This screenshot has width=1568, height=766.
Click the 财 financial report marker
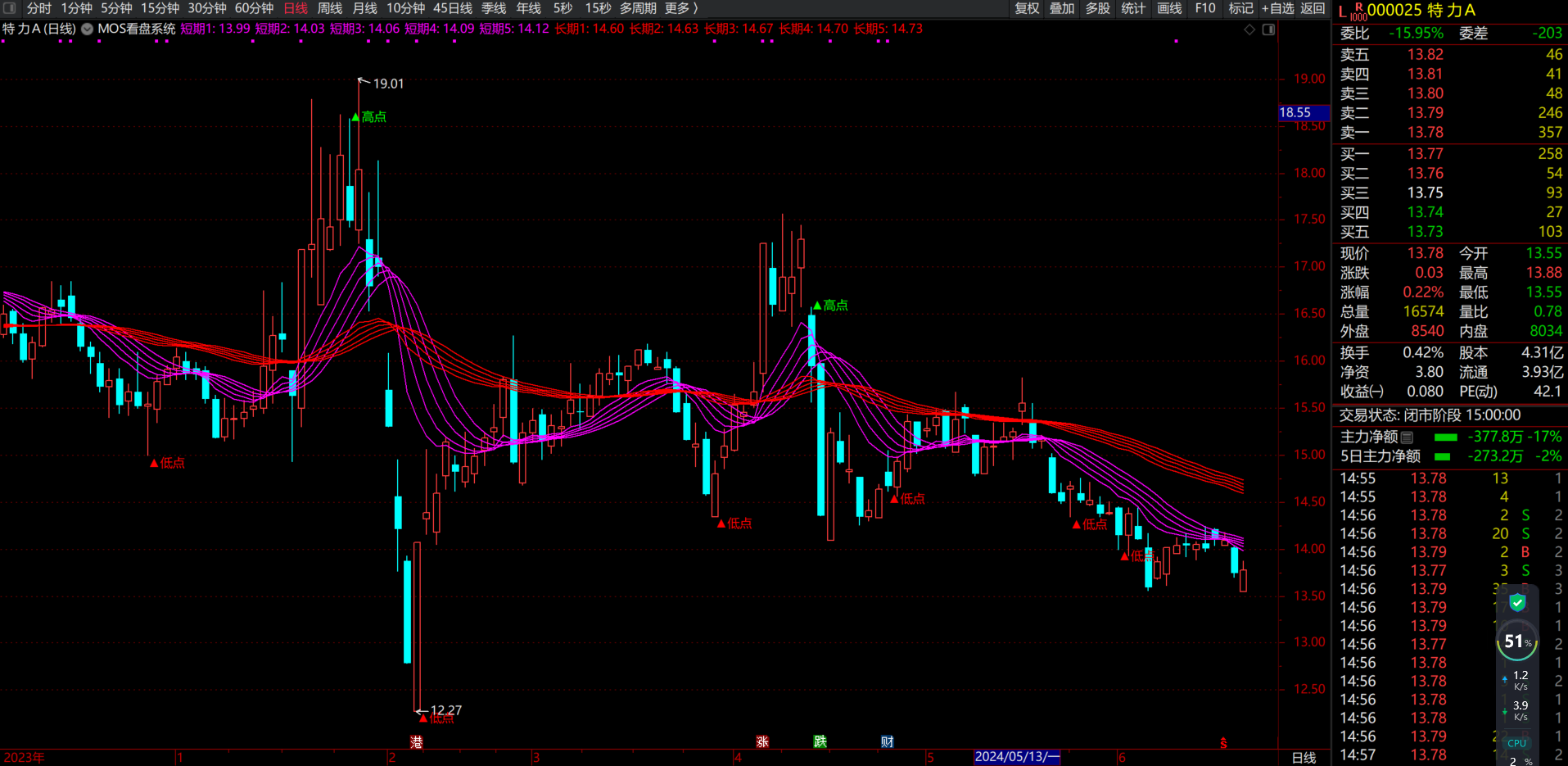tap(887, 741)
